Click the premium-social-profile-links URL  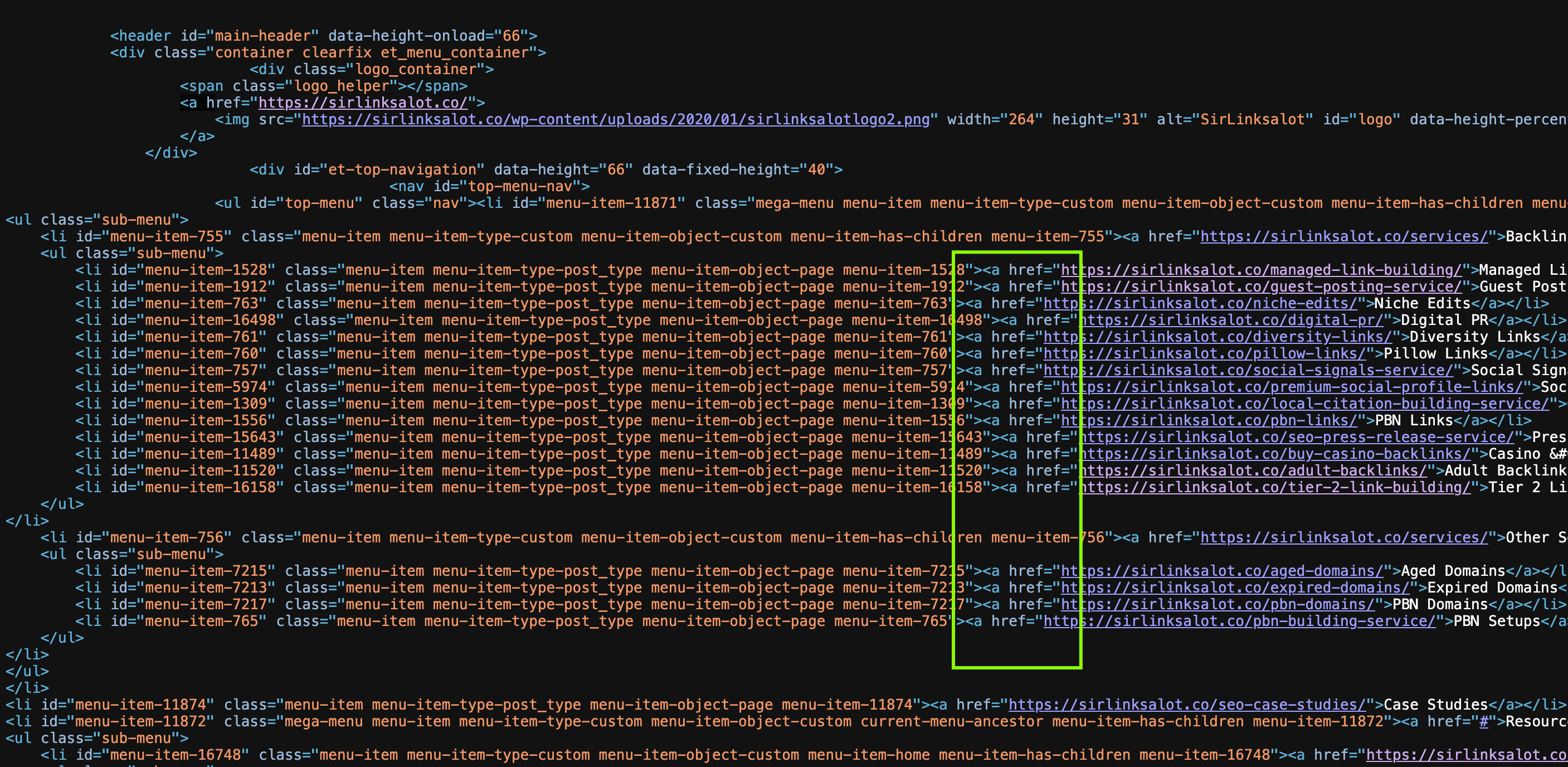[1291, 386]
